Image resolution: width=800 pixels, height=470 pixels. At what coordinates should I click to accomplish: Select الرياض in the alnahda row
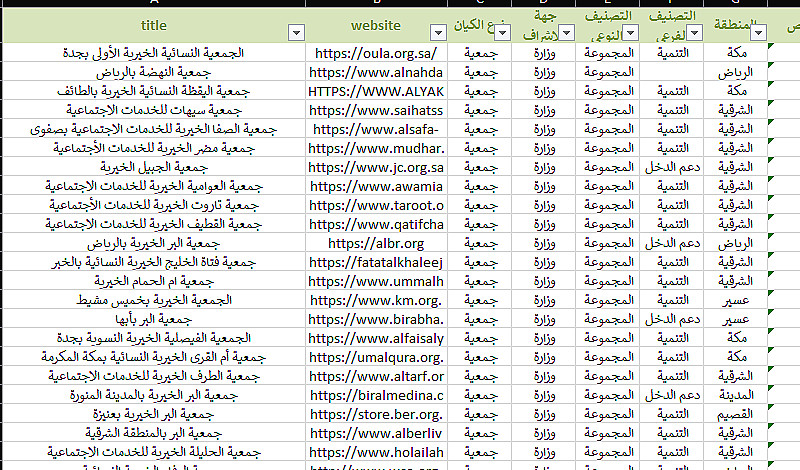pyautogui.click(x=736, y=72)
